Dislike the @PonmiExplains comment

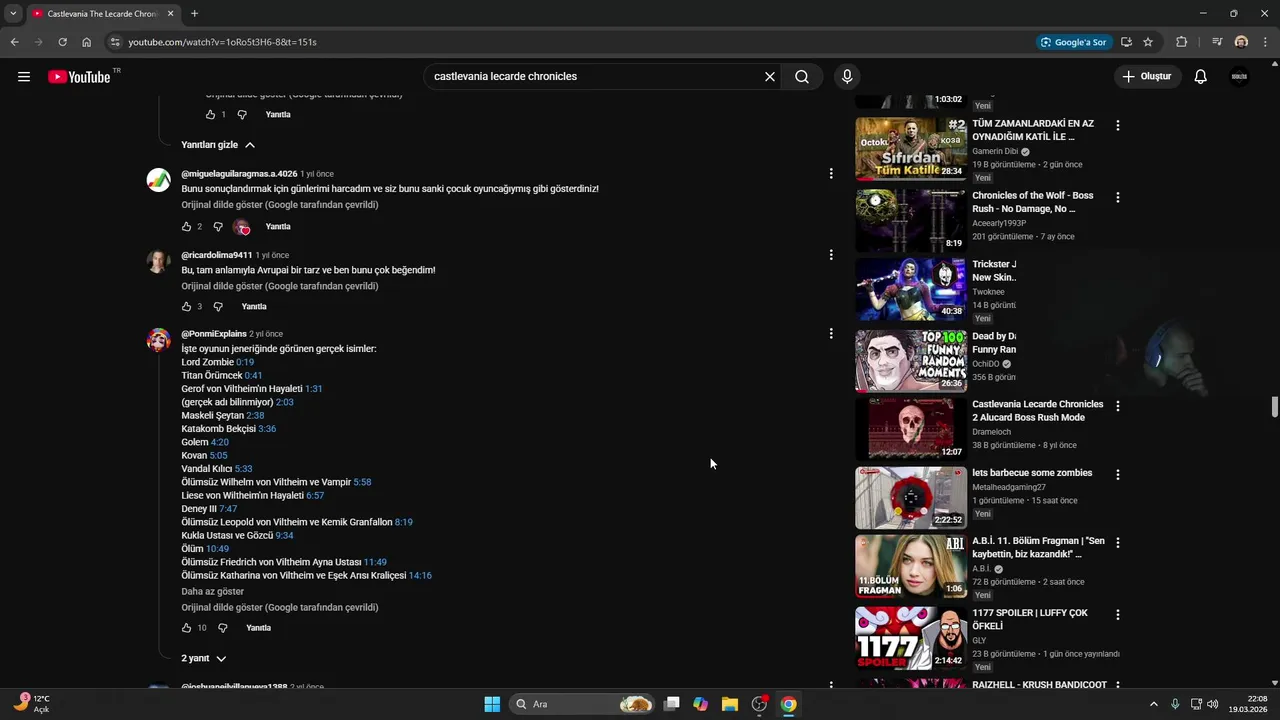pos(223,628)
